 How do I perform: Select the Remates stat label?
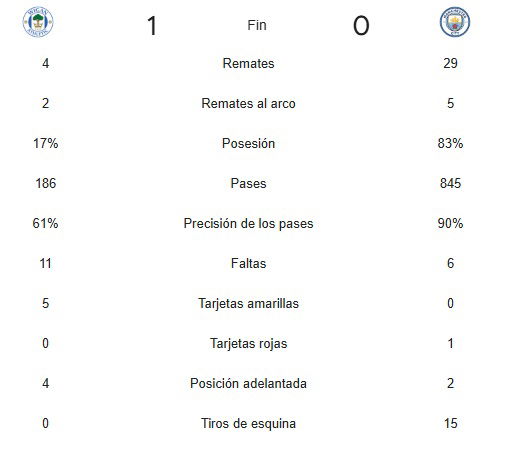[248, 63]
